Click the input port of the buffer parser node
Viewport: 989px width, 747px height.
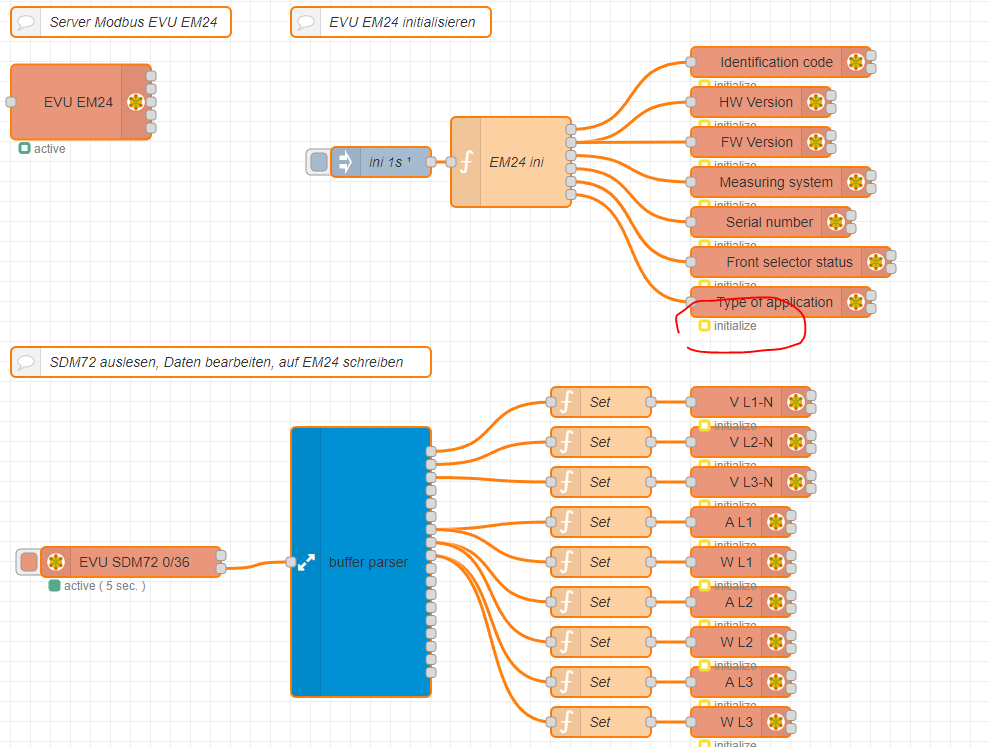click(x=291, y=562)
